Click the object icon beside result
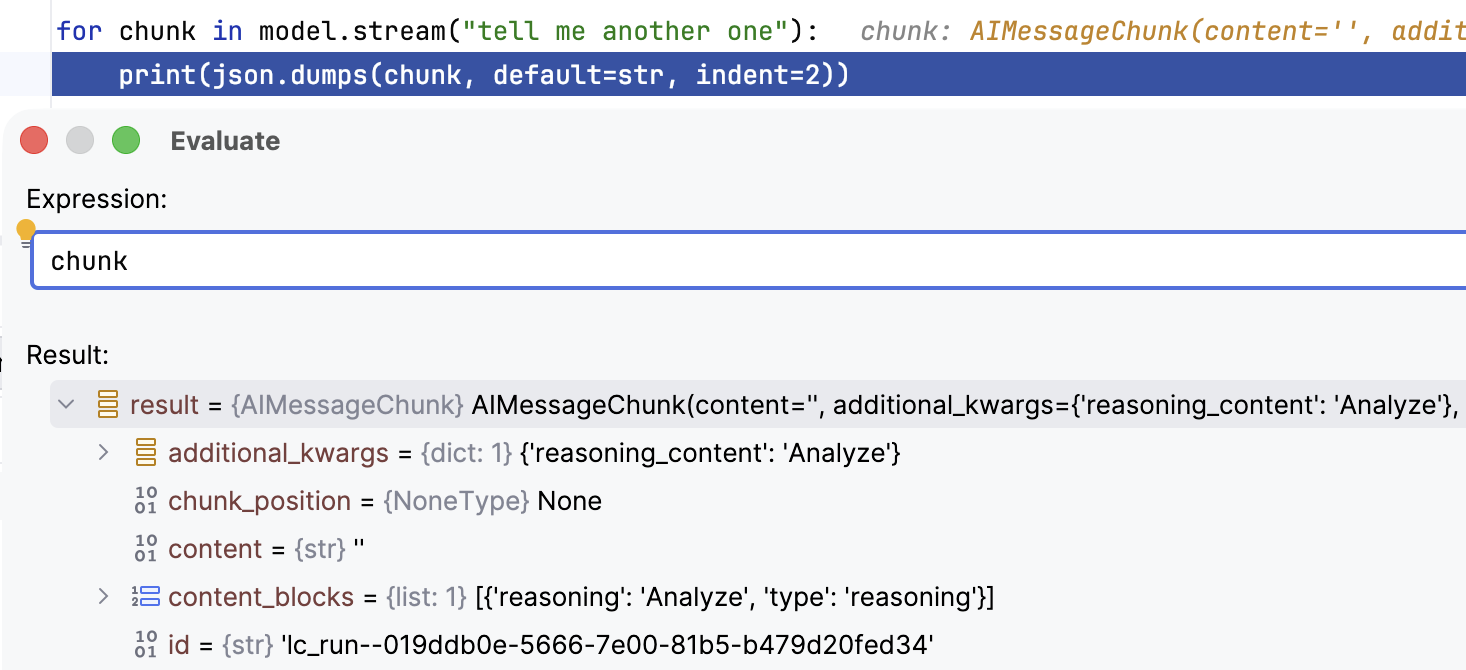 click(x=107, y=405)
